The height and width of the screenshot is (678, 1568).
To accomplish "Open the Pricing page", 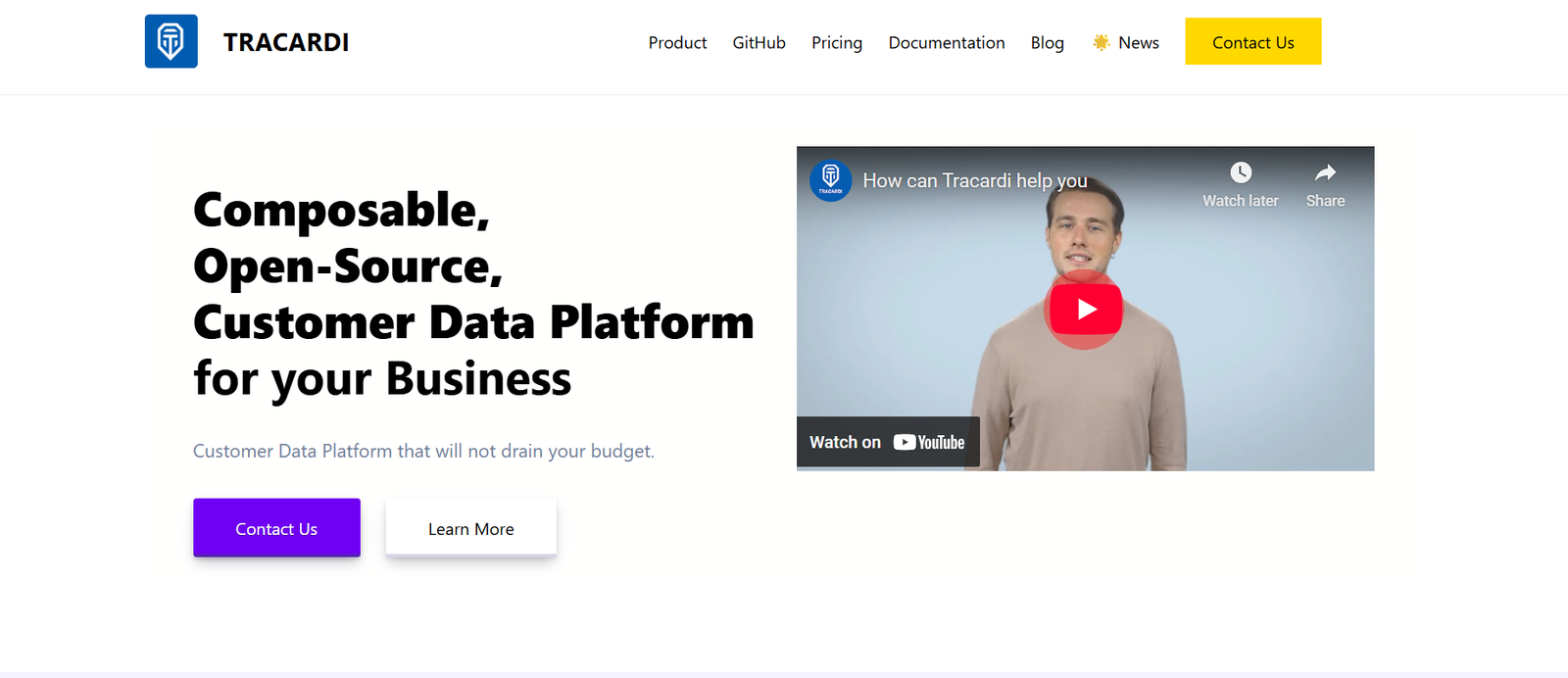I will coord(836,42).
